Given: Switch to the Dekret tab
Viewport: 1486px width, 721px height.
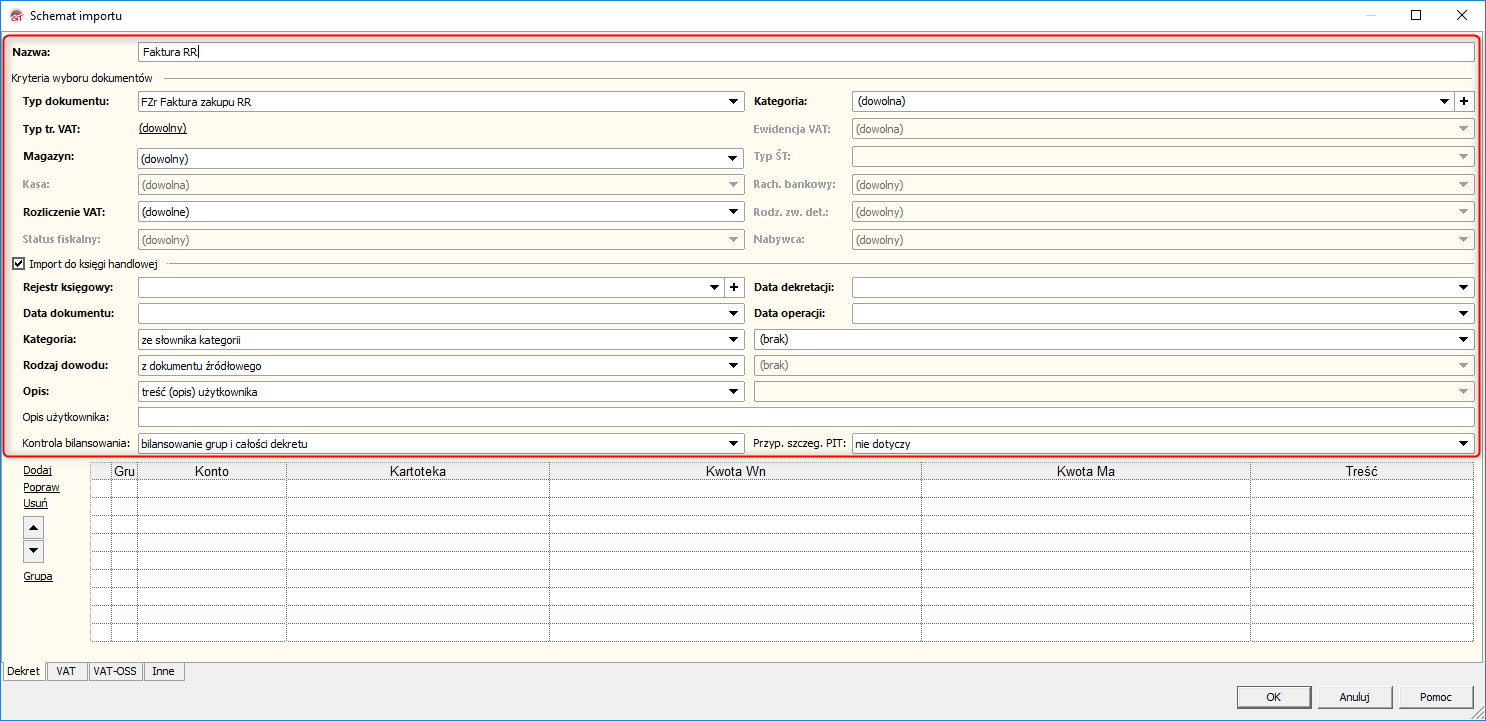Looking at the screenshot, I should click(x=23, y=671).
